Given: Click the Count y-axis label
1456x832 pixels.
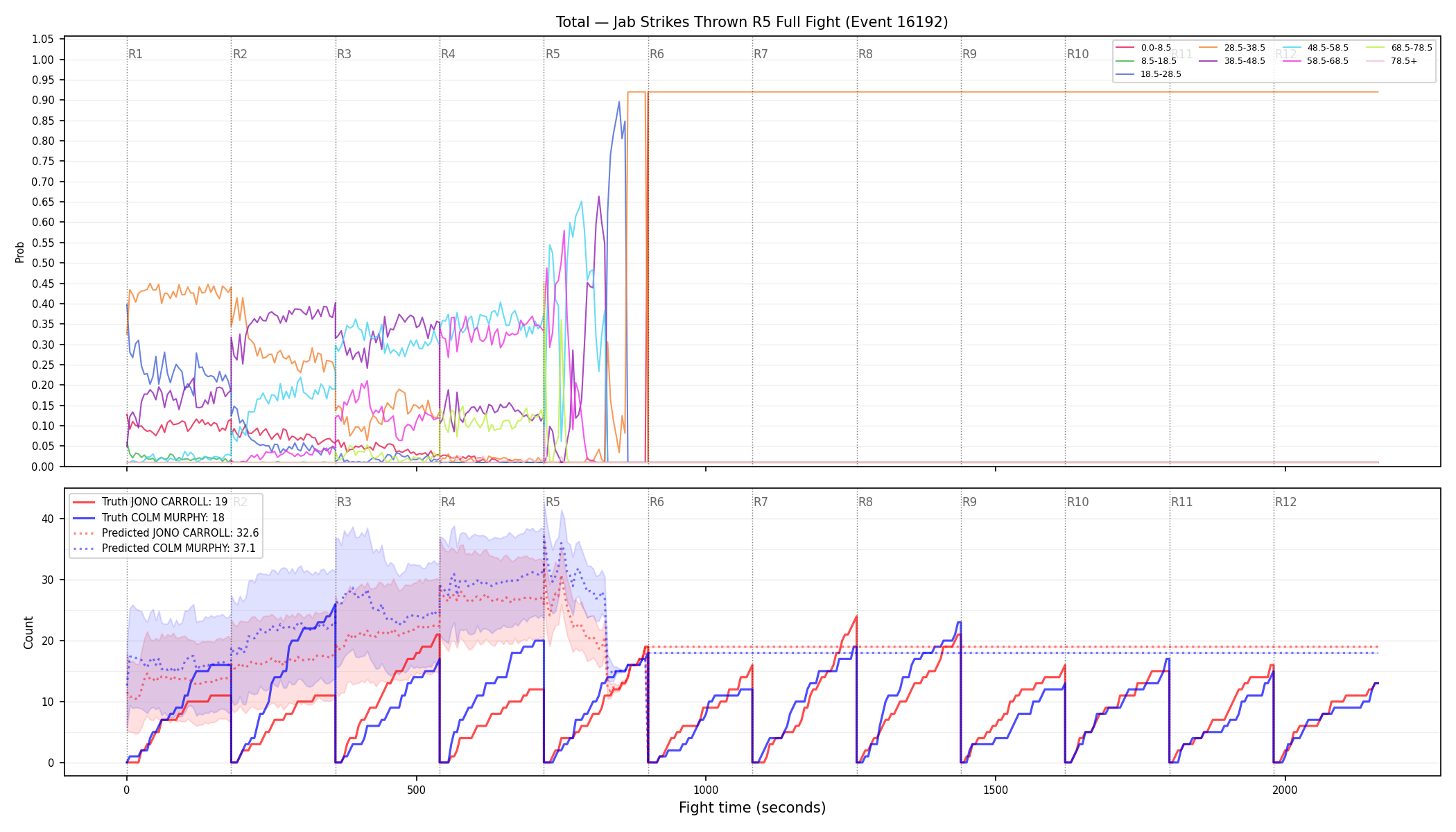Looking at the screenshot, I should point(28,632).
